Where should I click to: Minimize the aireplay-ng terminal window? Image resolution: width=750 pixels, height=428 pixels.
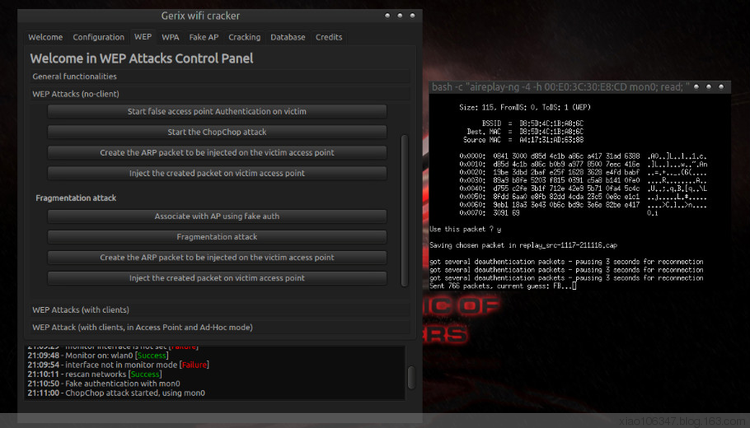tap(696, 87)
